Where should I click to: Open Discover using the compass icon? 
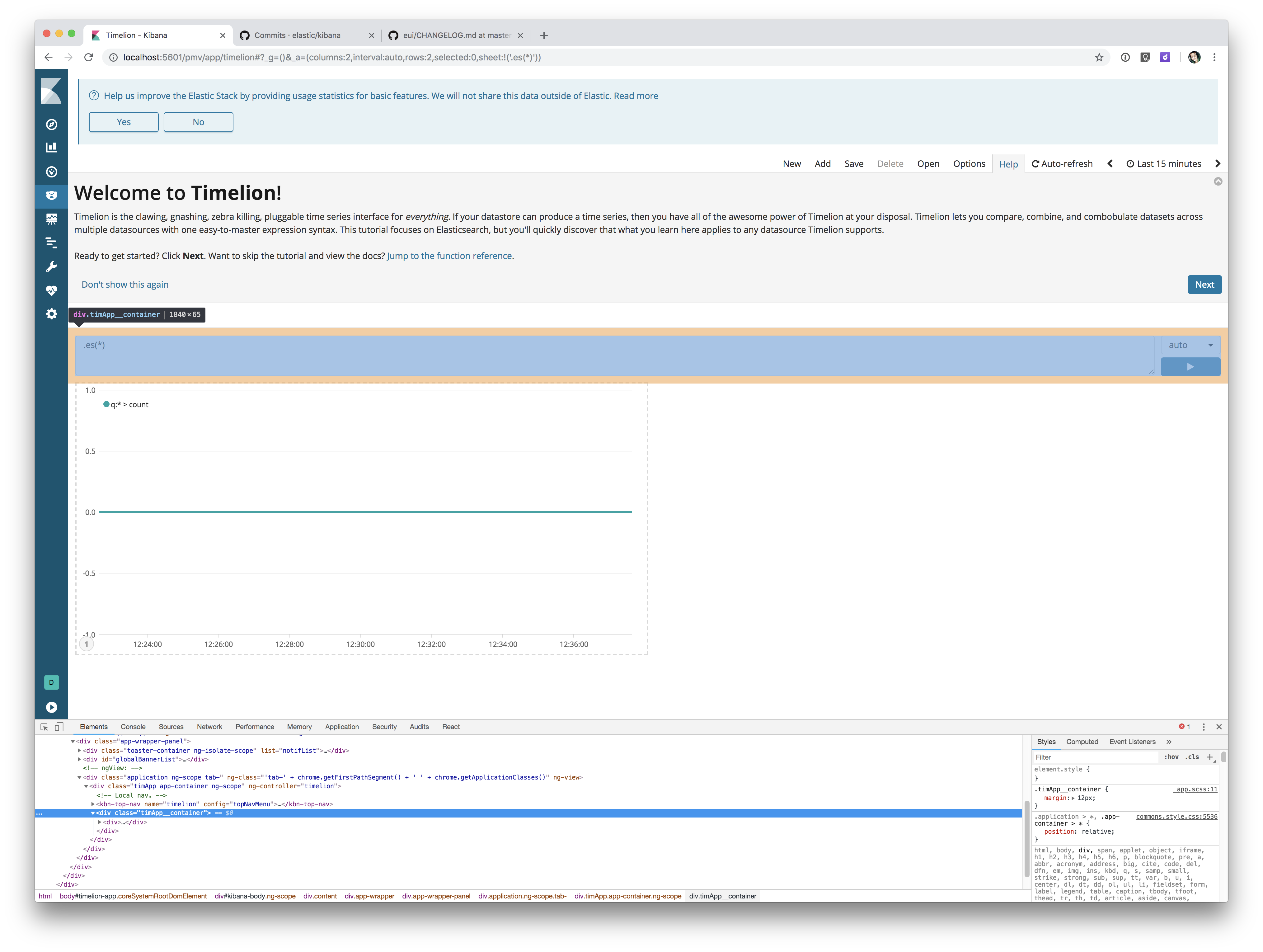click(x=51, y=125)
